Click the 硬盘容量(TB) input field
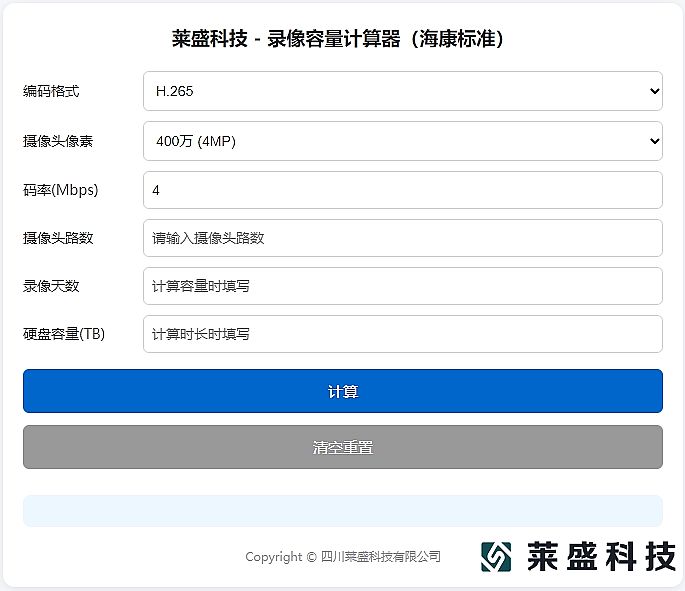 [403, 334]
